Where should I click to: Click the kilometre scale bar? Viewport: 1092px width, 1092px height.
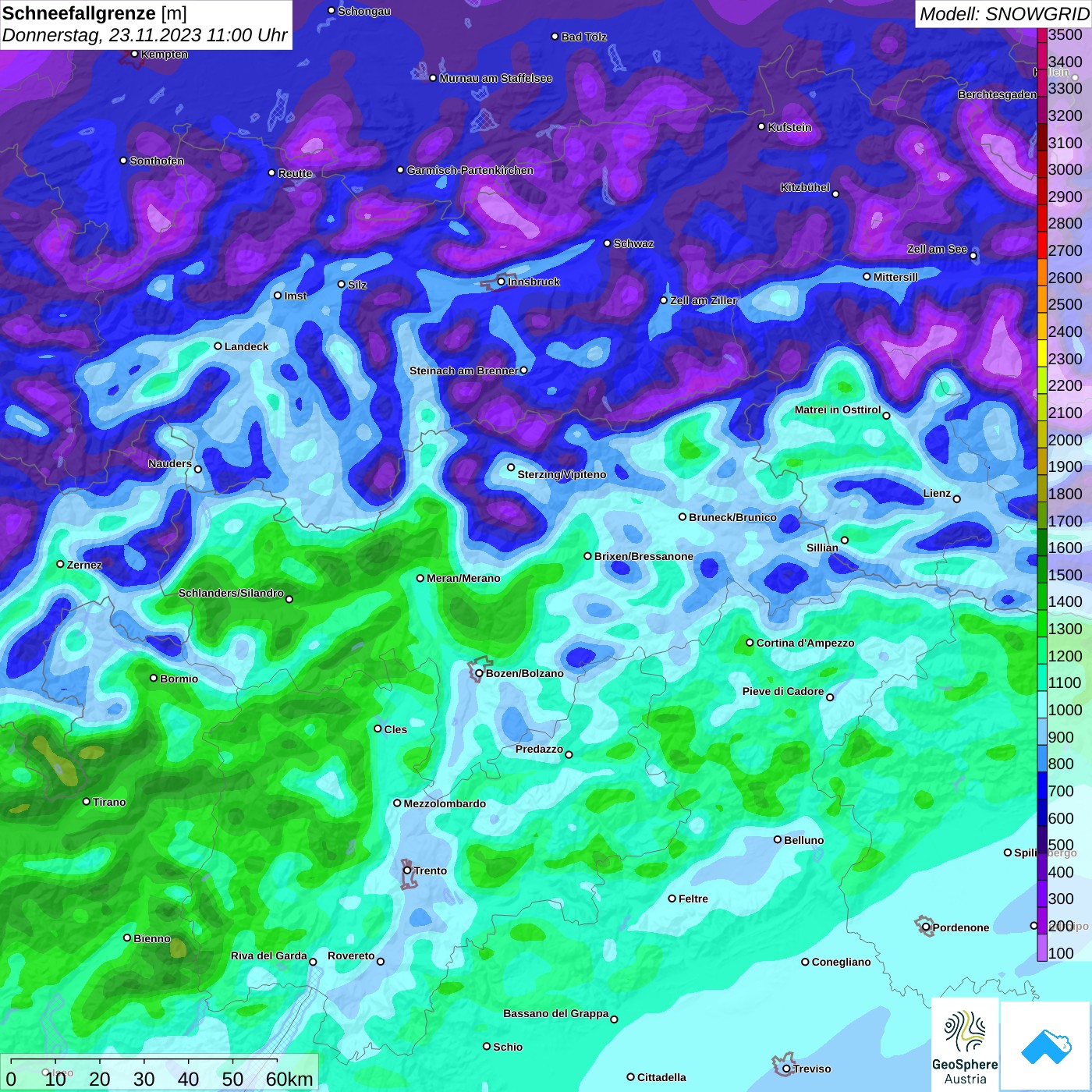coord(144,1062)
